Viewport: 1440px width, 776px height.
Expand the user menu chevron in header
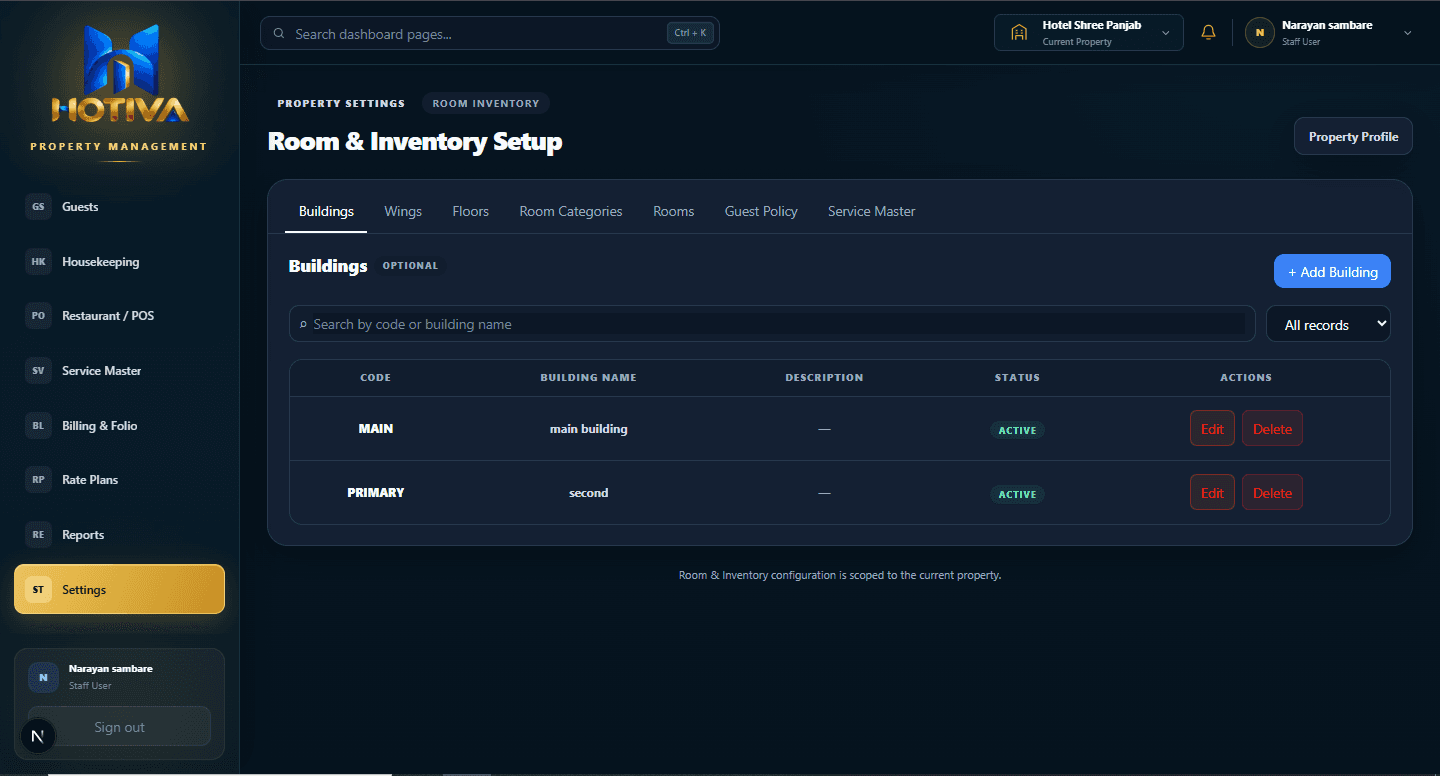pyautogui.click(x=1408, y=33)
